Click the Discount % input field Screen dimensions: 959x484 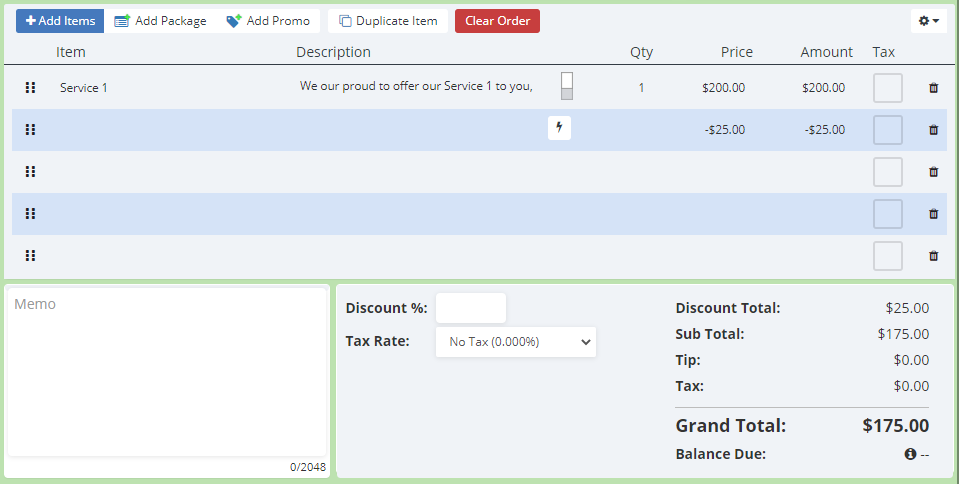coord(471,308)
